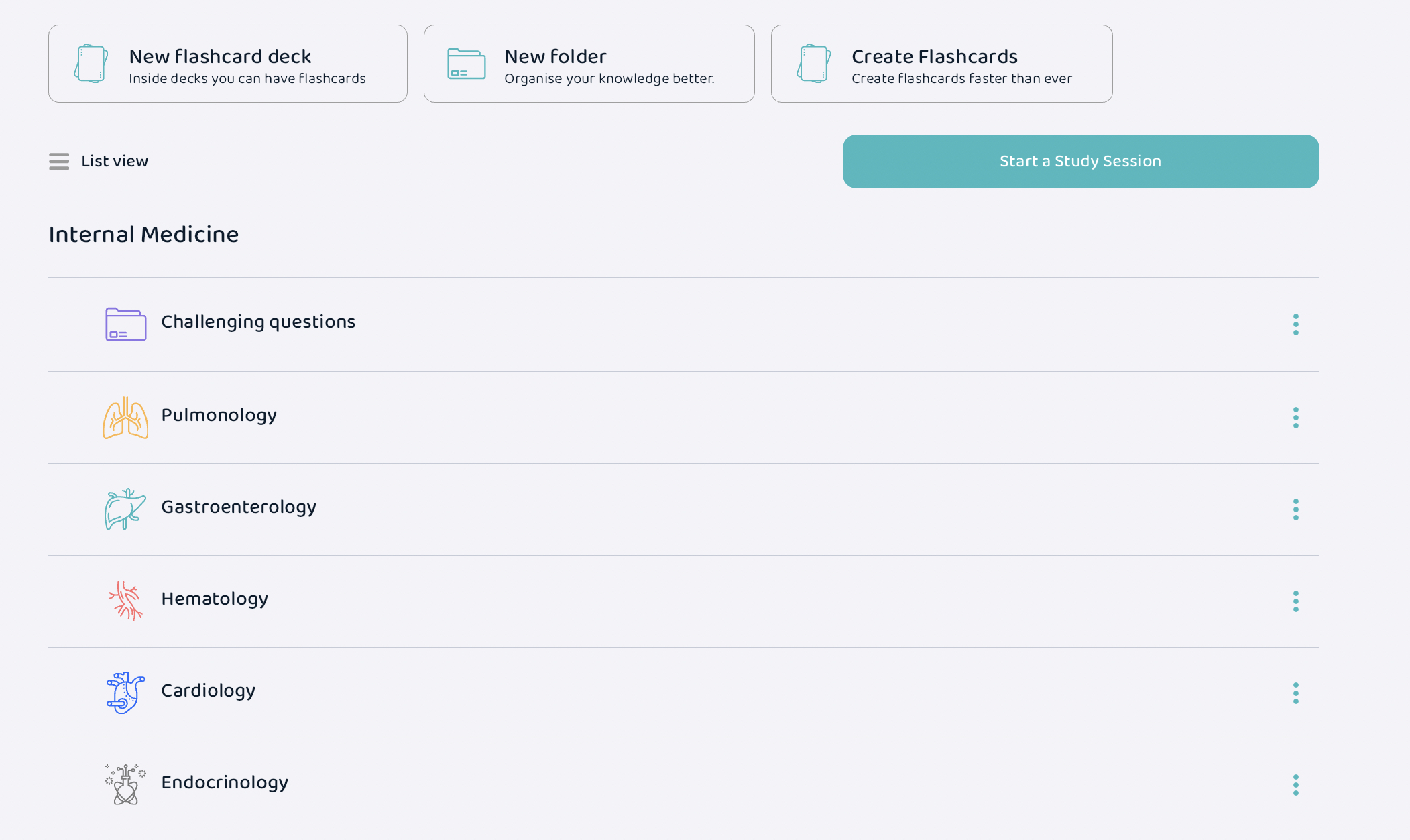Click the Pulmonology lungs icon
This screenshot has width=1410, height=840.
(125, 418)
